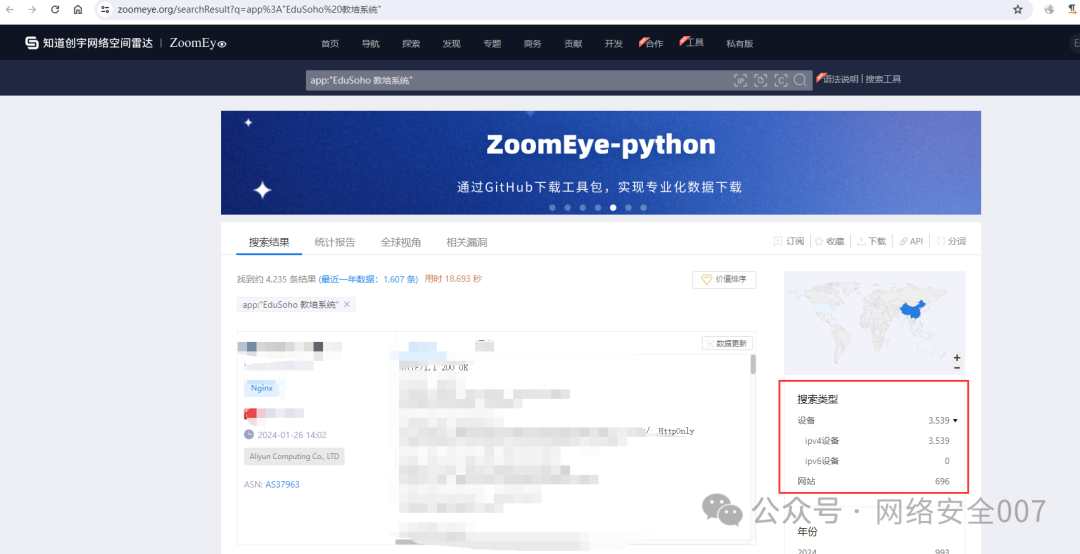Click the 设备 search type row
This screenshot has width=1080, height=554.
(x=873, y=420)
